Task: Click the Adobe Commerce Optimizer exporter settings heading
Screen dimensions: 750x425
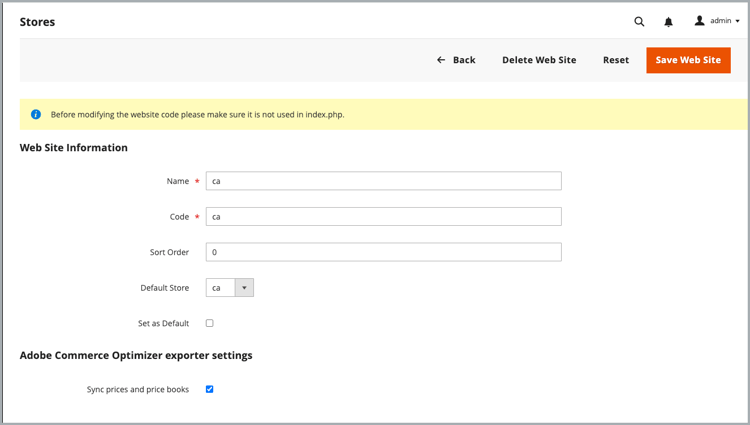Action: 136,355
